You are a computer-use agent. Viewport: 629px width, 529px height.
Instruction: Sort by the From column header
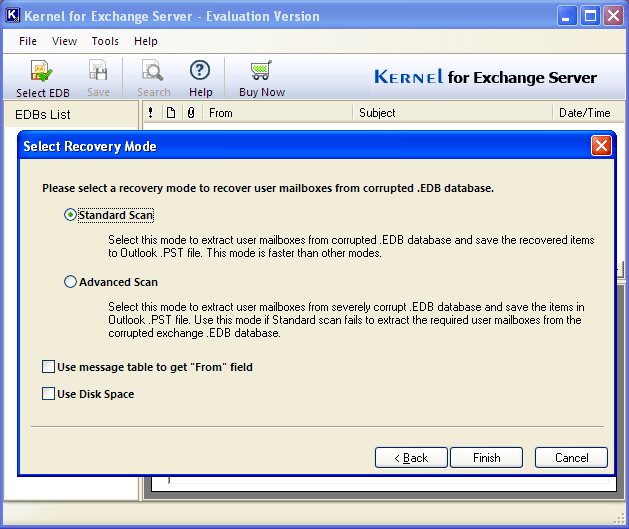pos(278,113)
